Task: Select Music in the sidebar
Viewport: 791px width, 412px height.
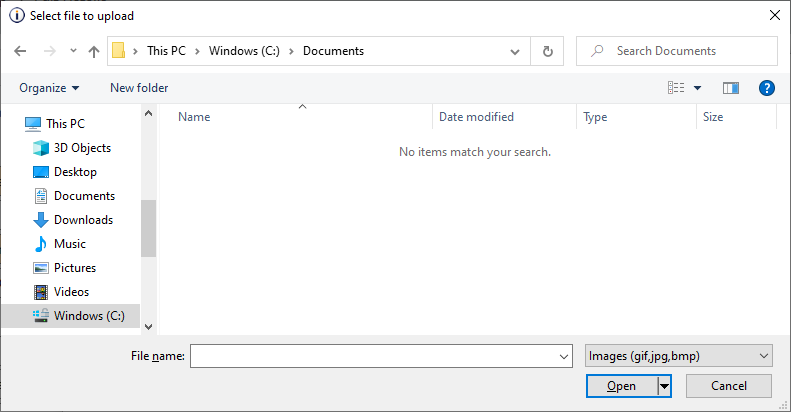Action: click(x=70, y=244)
